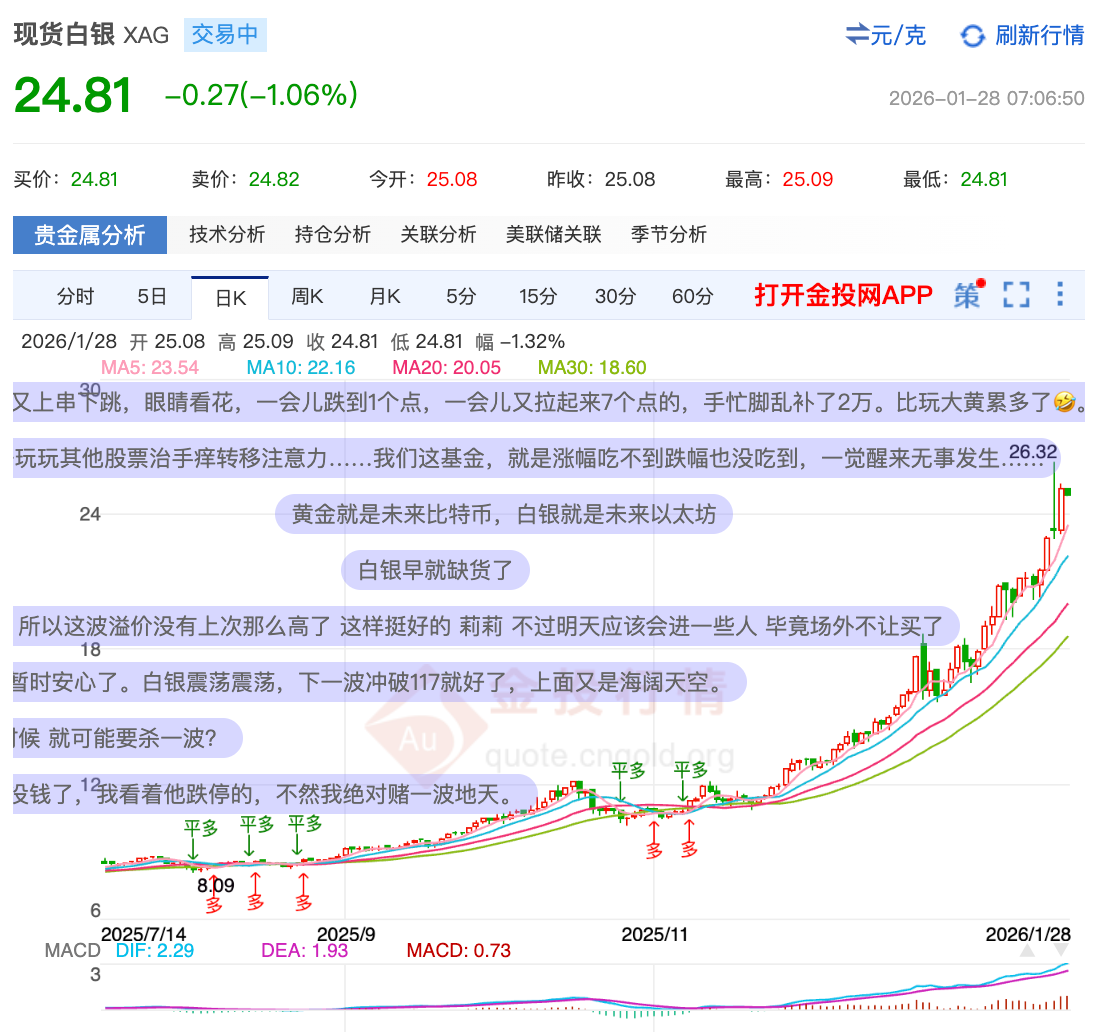1100x1032 pixels.
Task: Select the 15分 chart interval
Action: tap(537, 296)
